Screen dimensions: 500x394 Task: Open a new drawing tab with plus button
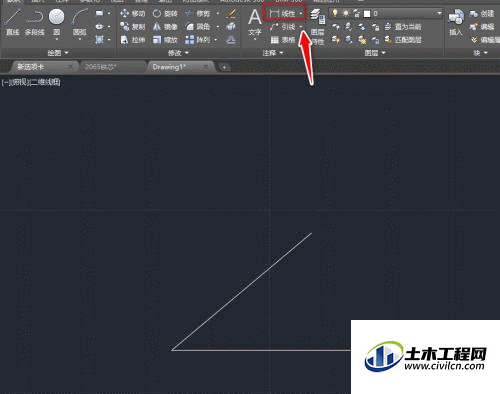(224, 68)
